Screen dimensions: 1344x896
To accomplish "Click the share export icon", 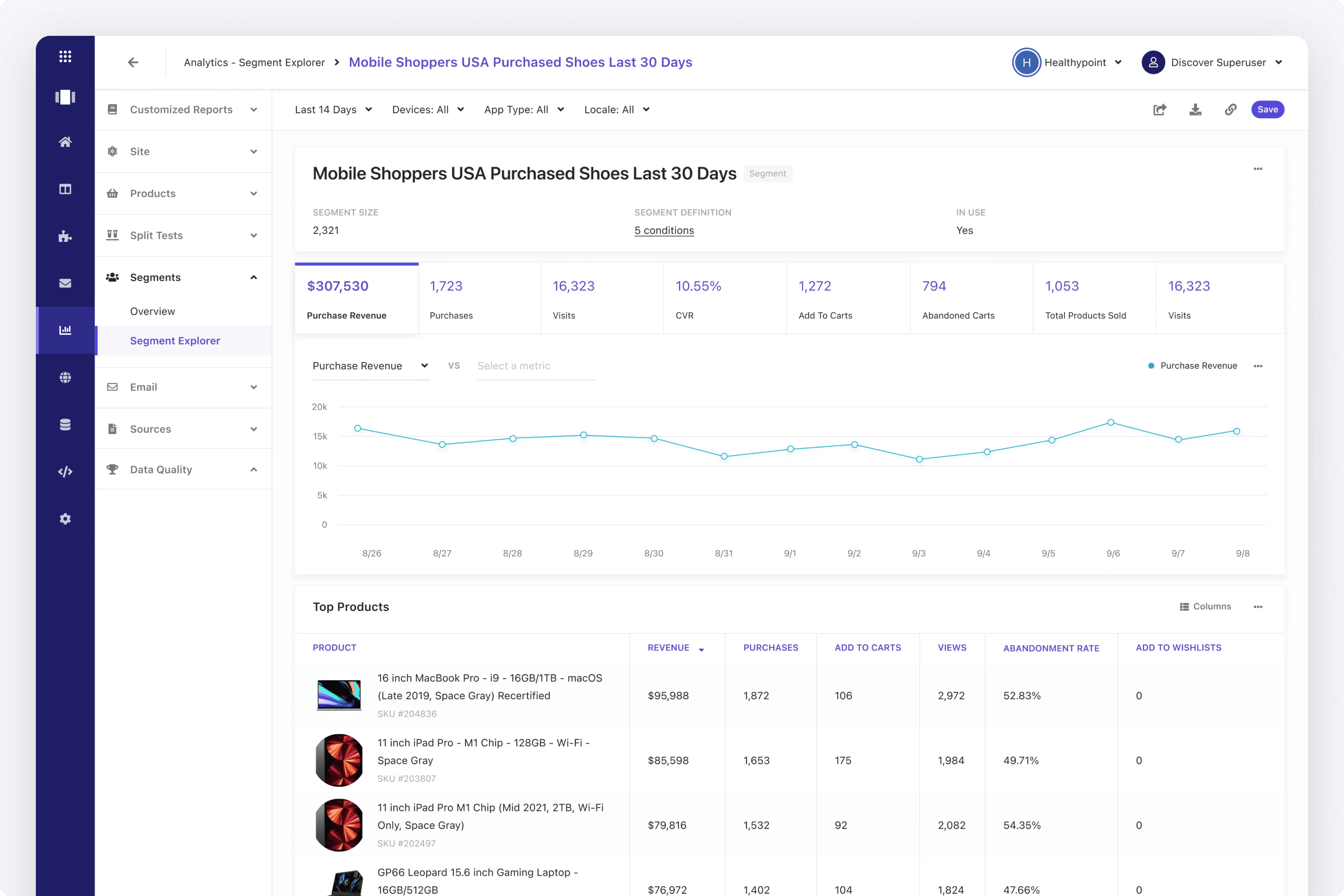I will coord(1159,109).
